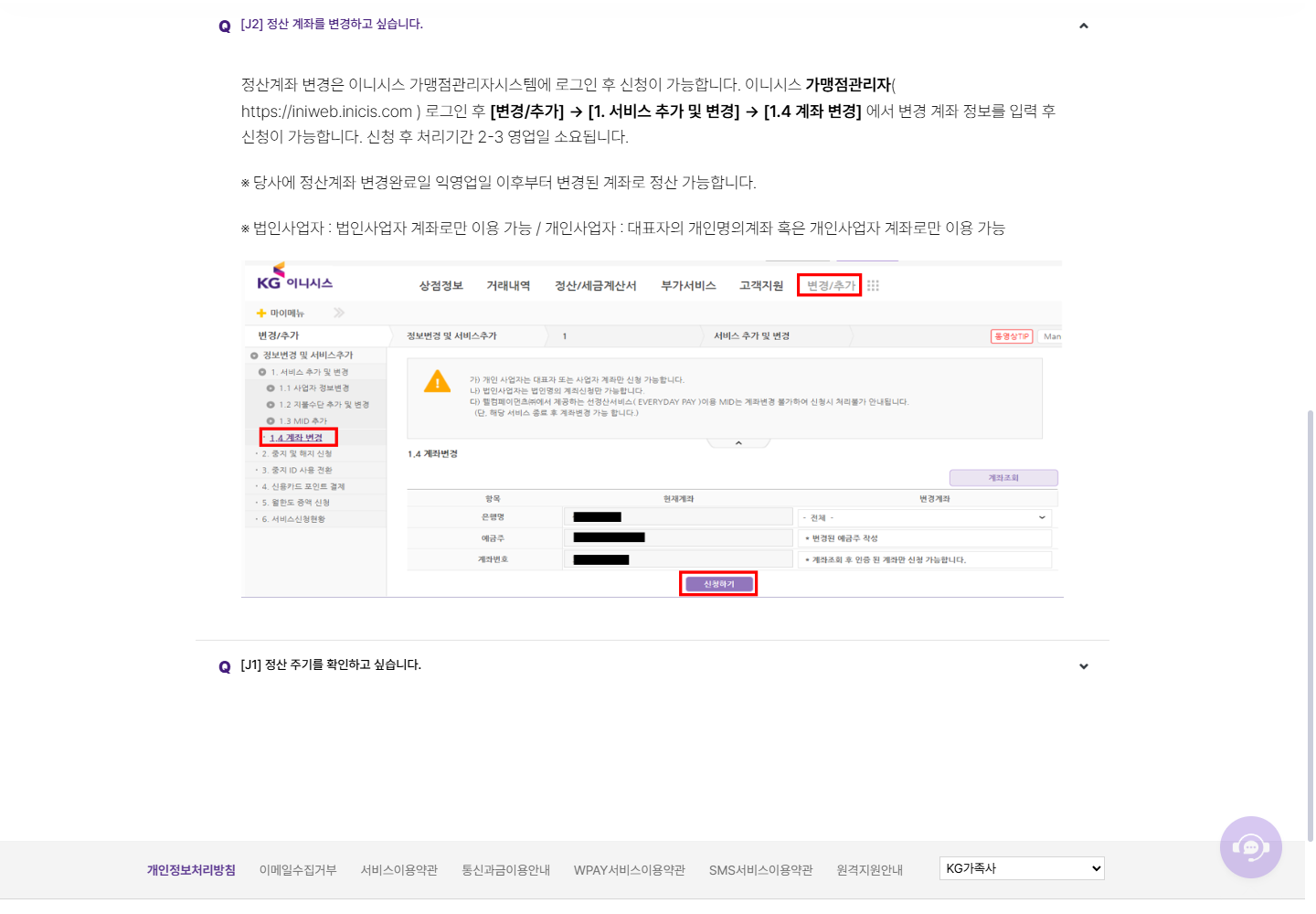The height and width of the screenshot is (914, 1316).
Task: Click the '※ 당사에 정산계좌 변경완료일' note line
Action: (499, 183)
